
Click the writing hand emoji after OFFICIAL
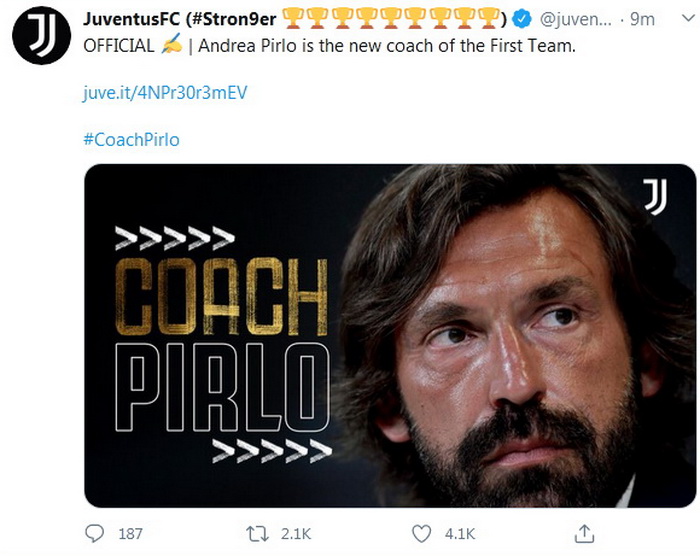pyautogui.click(x=170, y=46)
